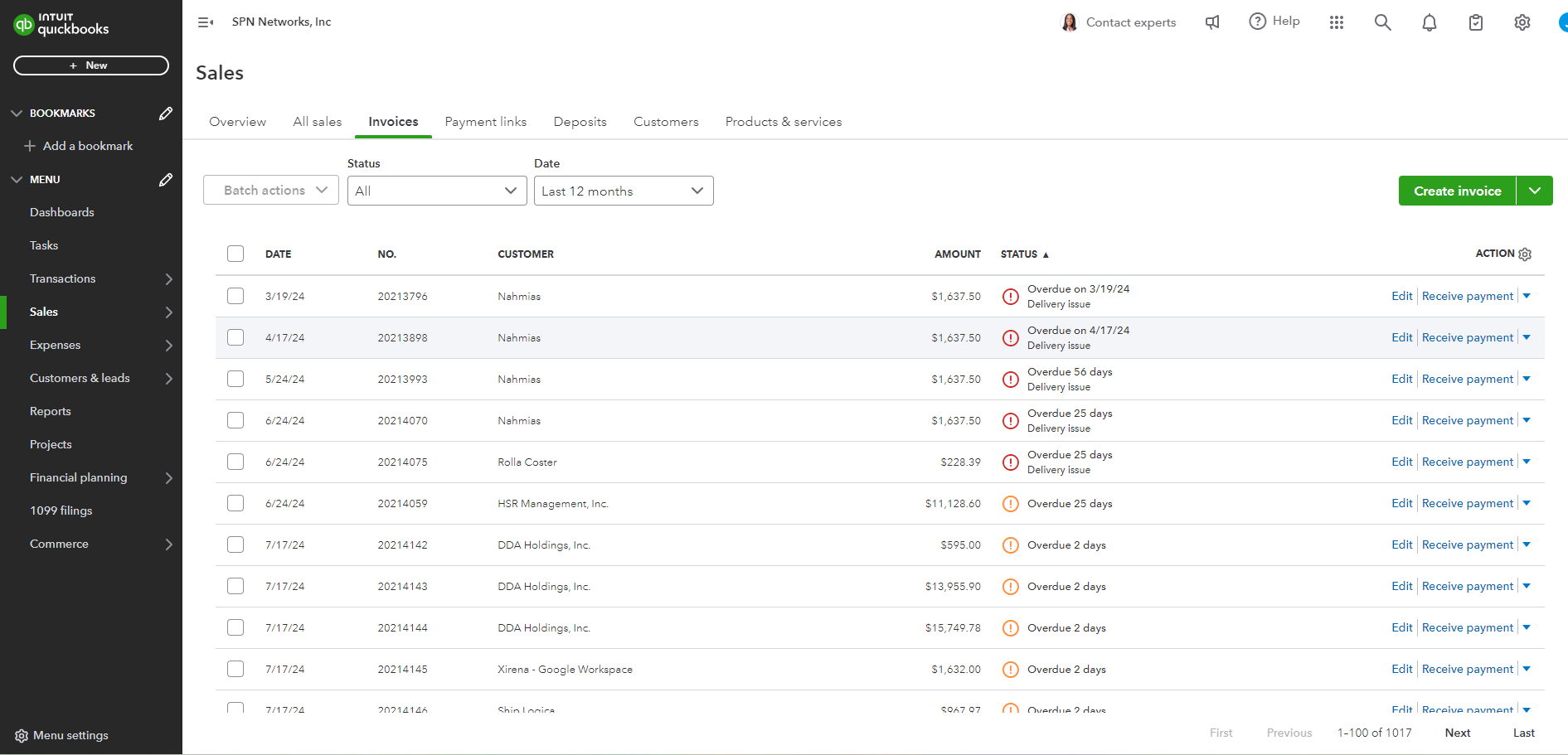The width and height of the screenshot is (1568, 755).
Task: Open the notifications bell
Action: [x=1429, y=23]
